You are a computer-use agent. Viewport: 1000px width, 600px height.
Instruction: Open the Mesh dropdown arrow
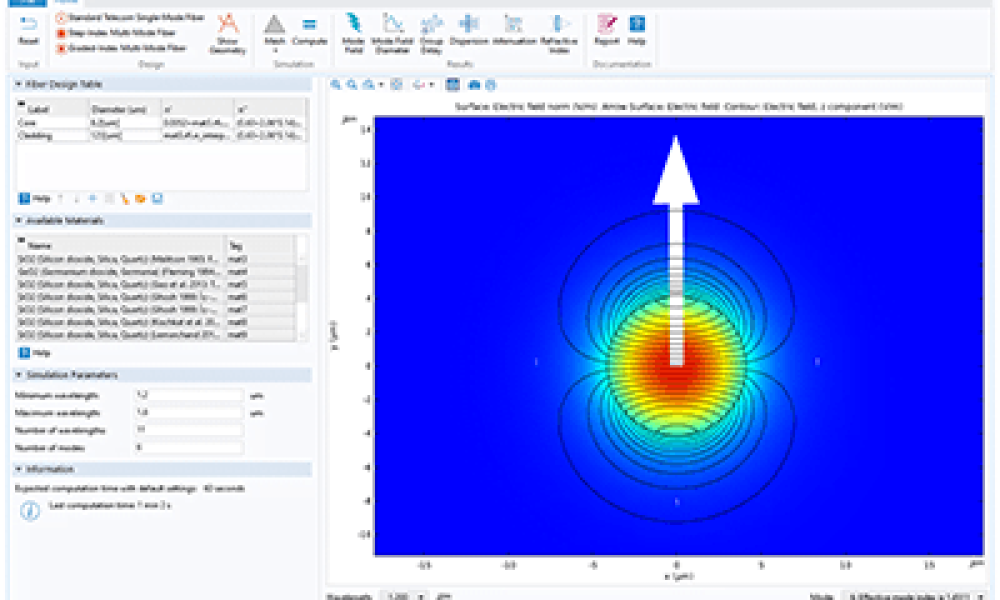click(275, 51)
